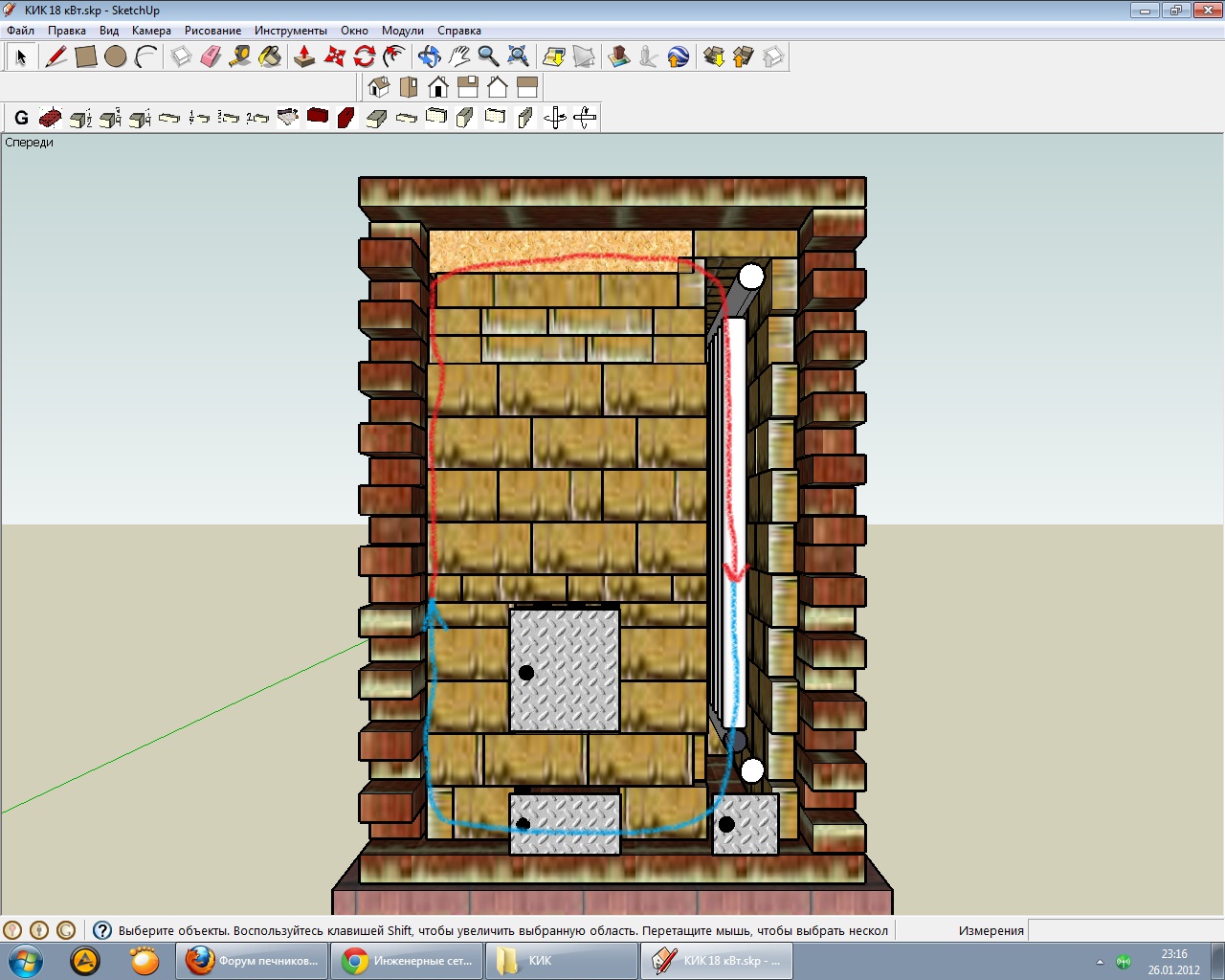Select the Orbit camera tool

429,57
